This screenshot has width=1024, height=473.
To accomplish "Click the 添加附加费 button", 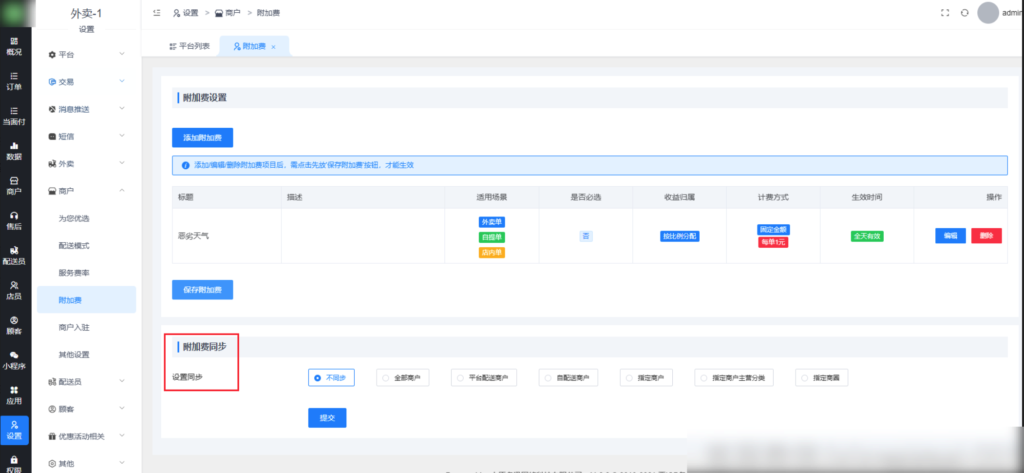I will pyautogui.click(x=202, y=137).
